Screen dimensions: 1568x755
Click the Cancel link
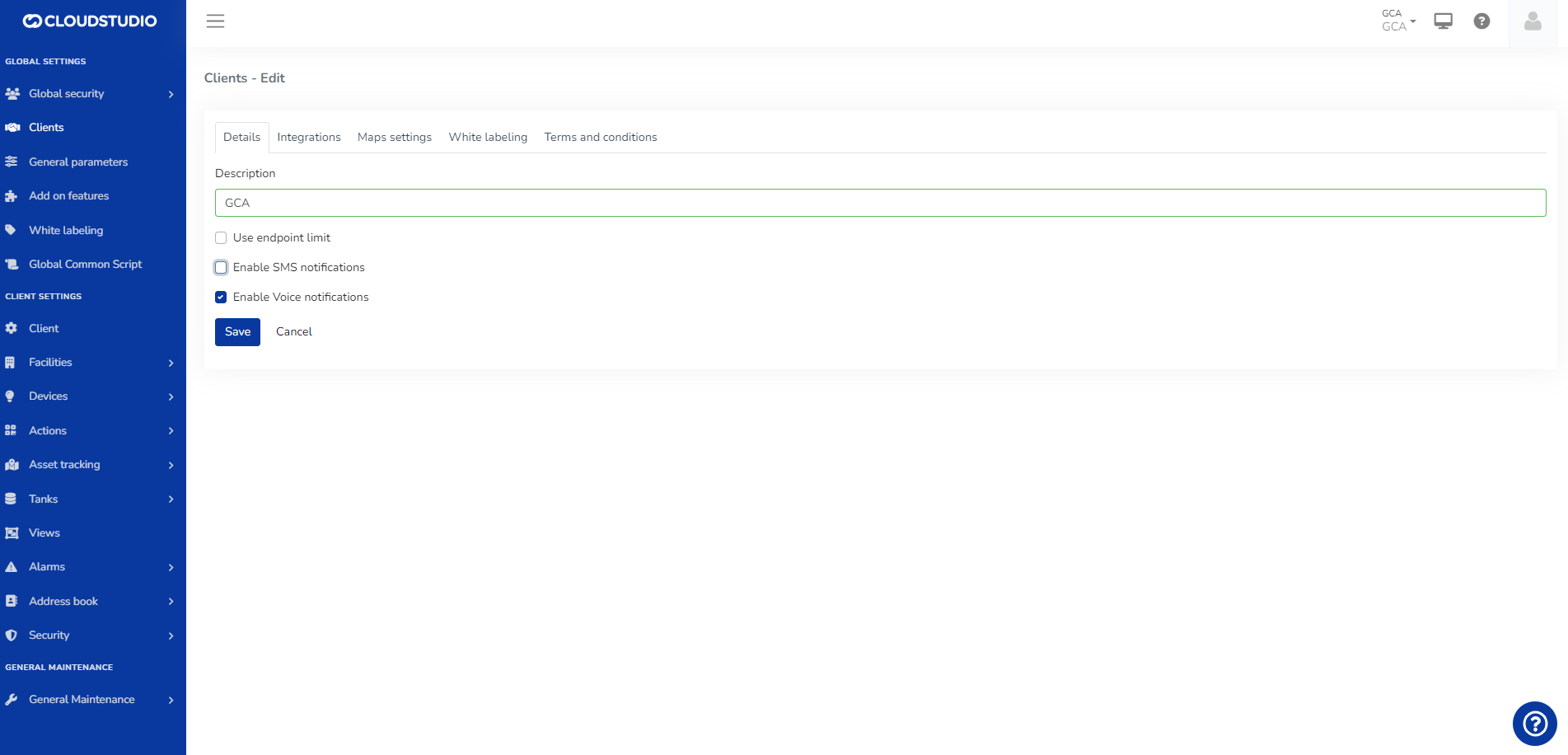(293, 332)
